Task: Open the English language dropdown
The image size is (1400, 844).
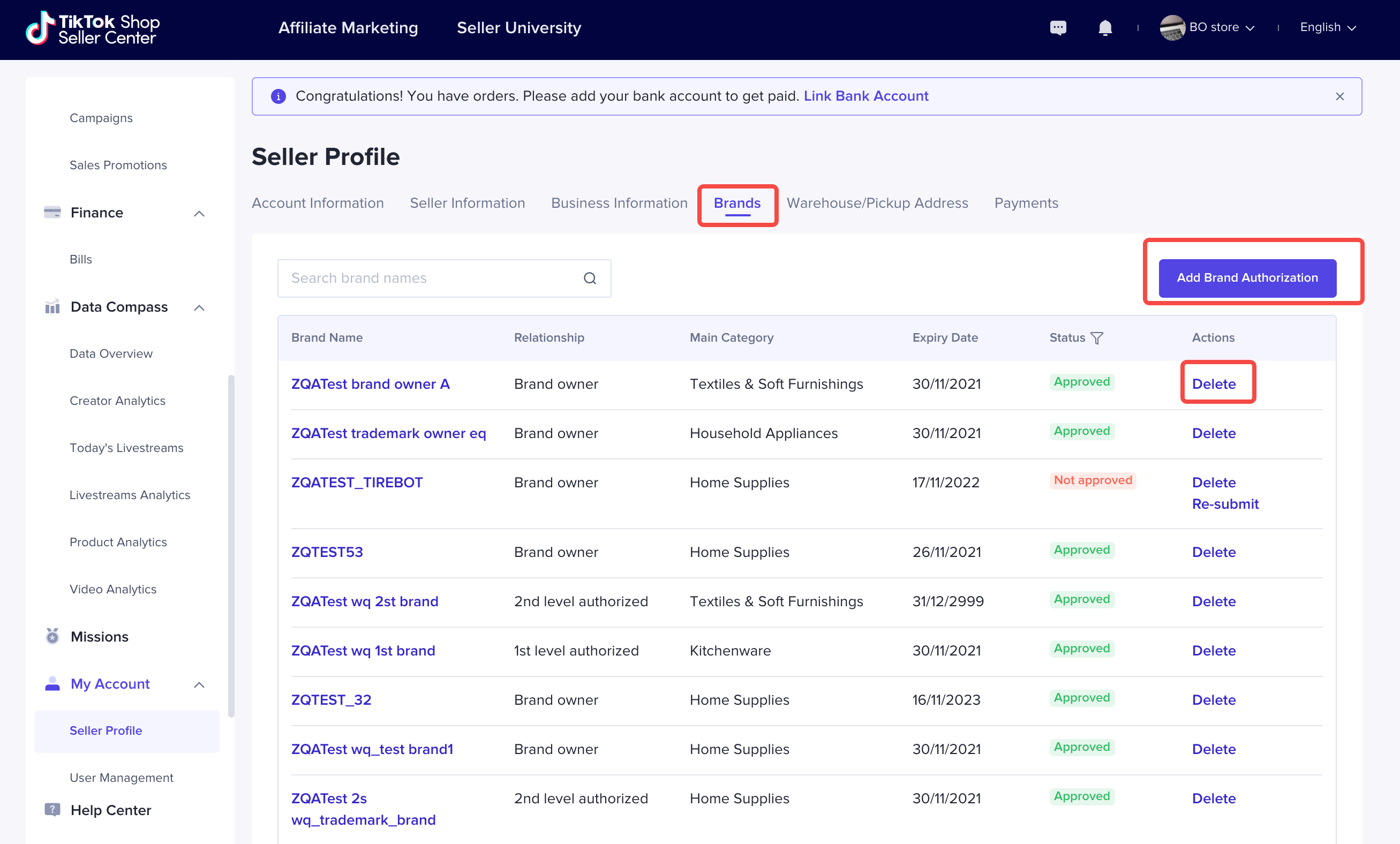Action: pyautogui.click(x=1327, y=27)
